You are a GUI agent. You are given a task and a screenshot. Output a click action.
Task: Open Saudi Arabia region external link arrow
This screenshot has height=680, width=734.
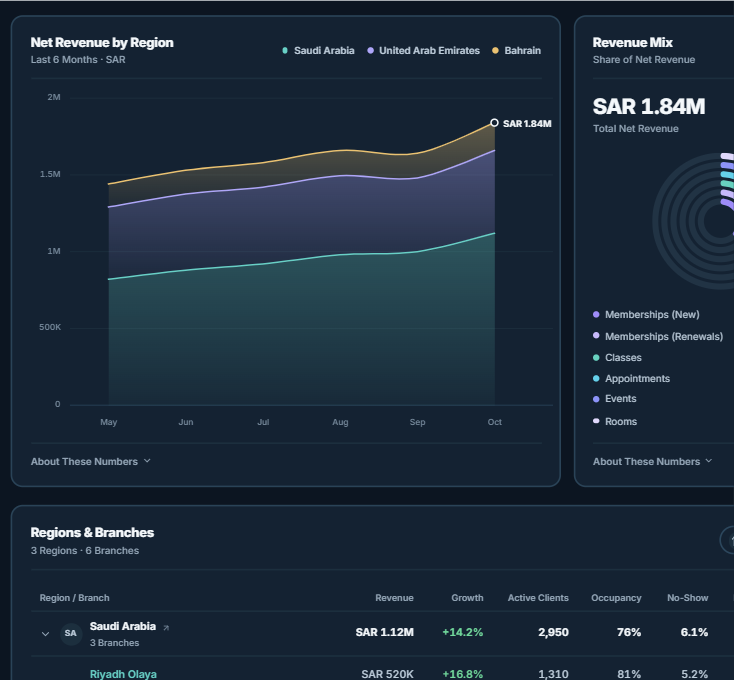point(166,628)
